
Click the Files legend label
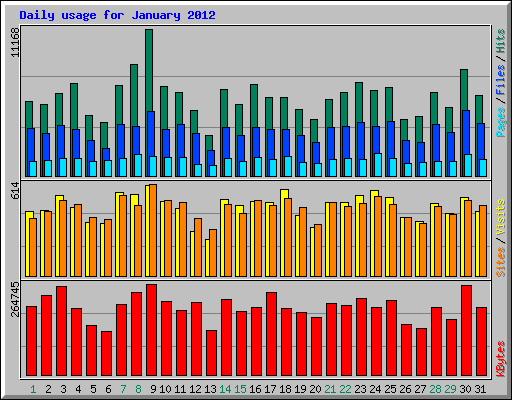coord(500,80)
